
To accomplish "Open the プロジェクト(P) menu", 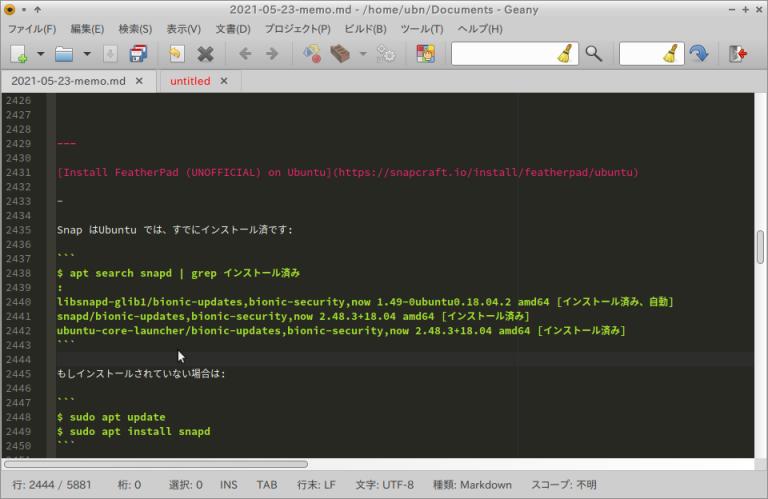I will click(298, 29).
